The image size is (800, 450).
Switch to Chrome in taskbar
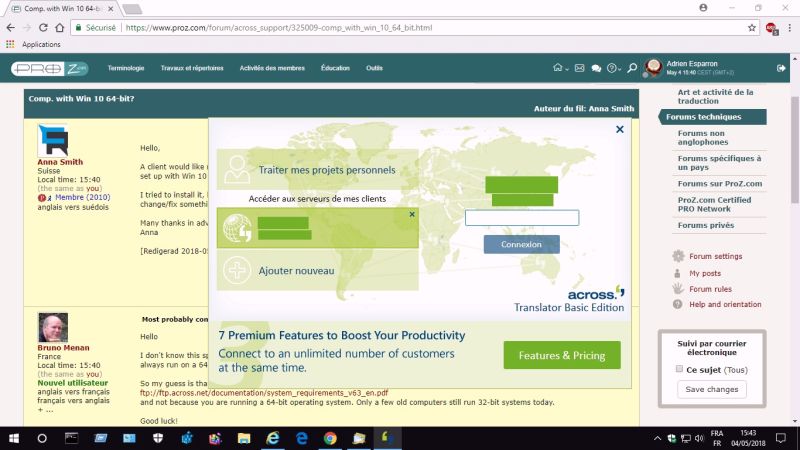click(x=330, y=438)
